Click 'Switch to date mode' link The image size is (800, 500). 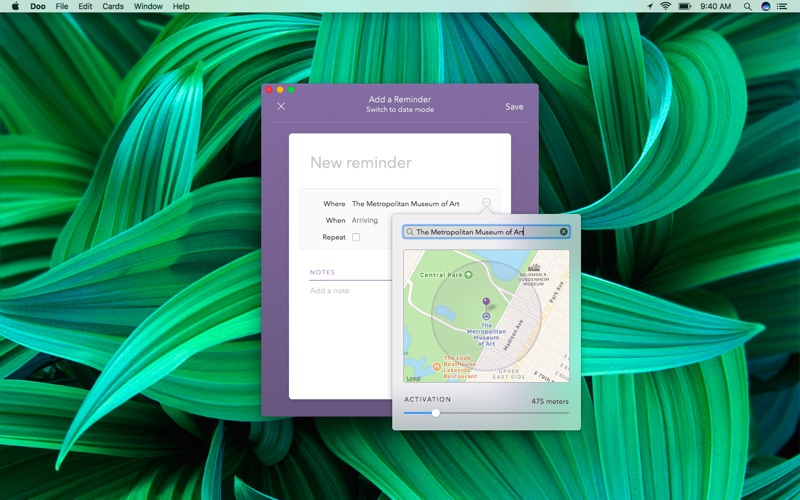coord(400,110)
